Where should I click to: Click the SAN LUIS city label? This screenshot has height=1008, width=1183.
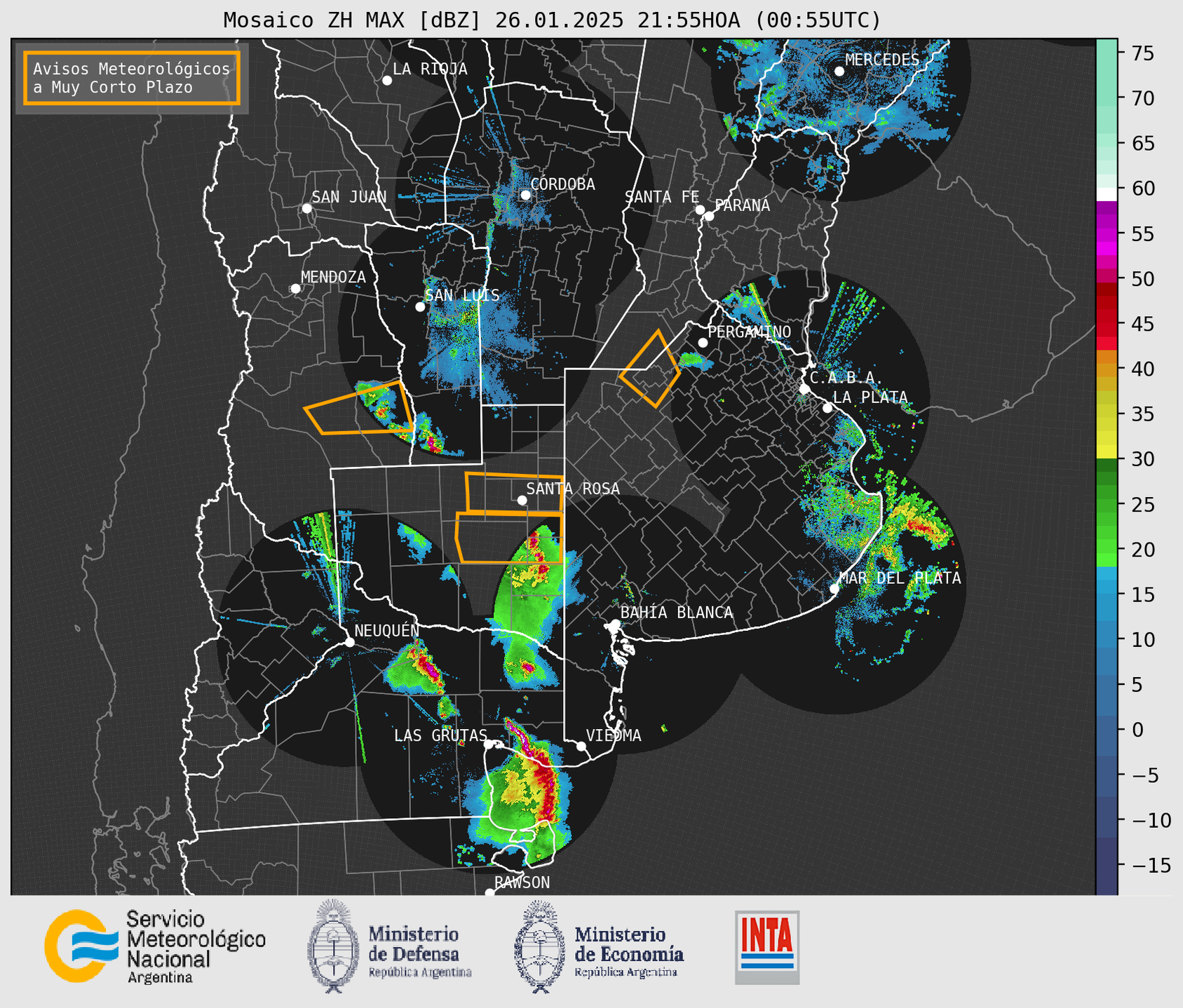pos(462,295)
